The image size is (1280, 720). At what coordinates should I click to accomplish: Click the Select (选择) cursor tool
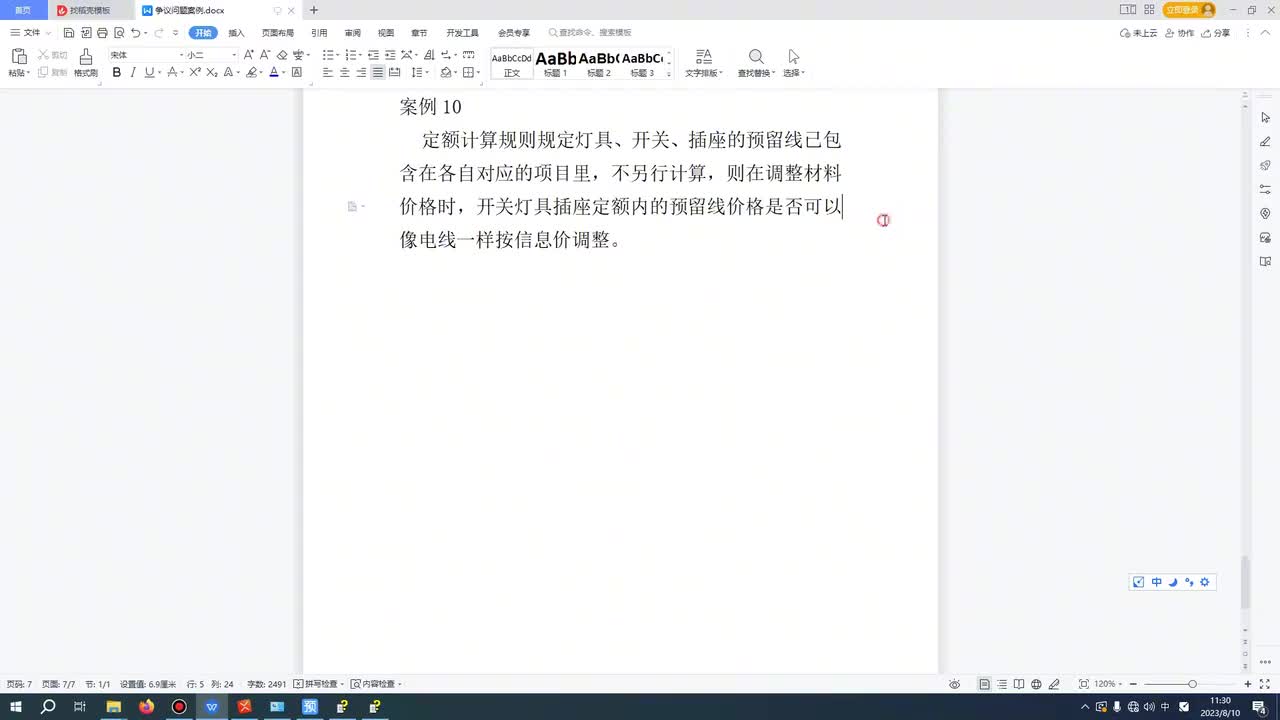point(793,63)
